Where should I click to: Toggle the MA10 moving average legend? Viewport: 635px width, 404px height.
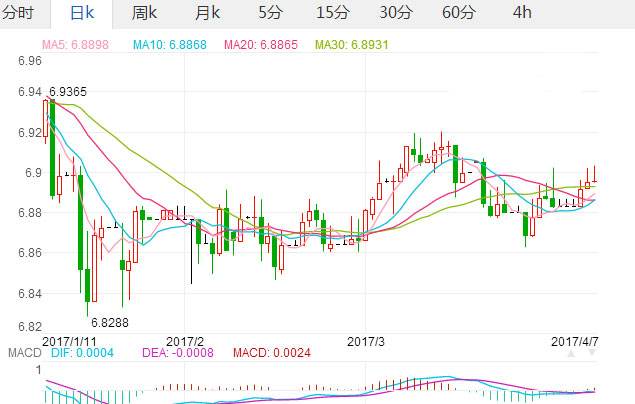click(166, 46)
